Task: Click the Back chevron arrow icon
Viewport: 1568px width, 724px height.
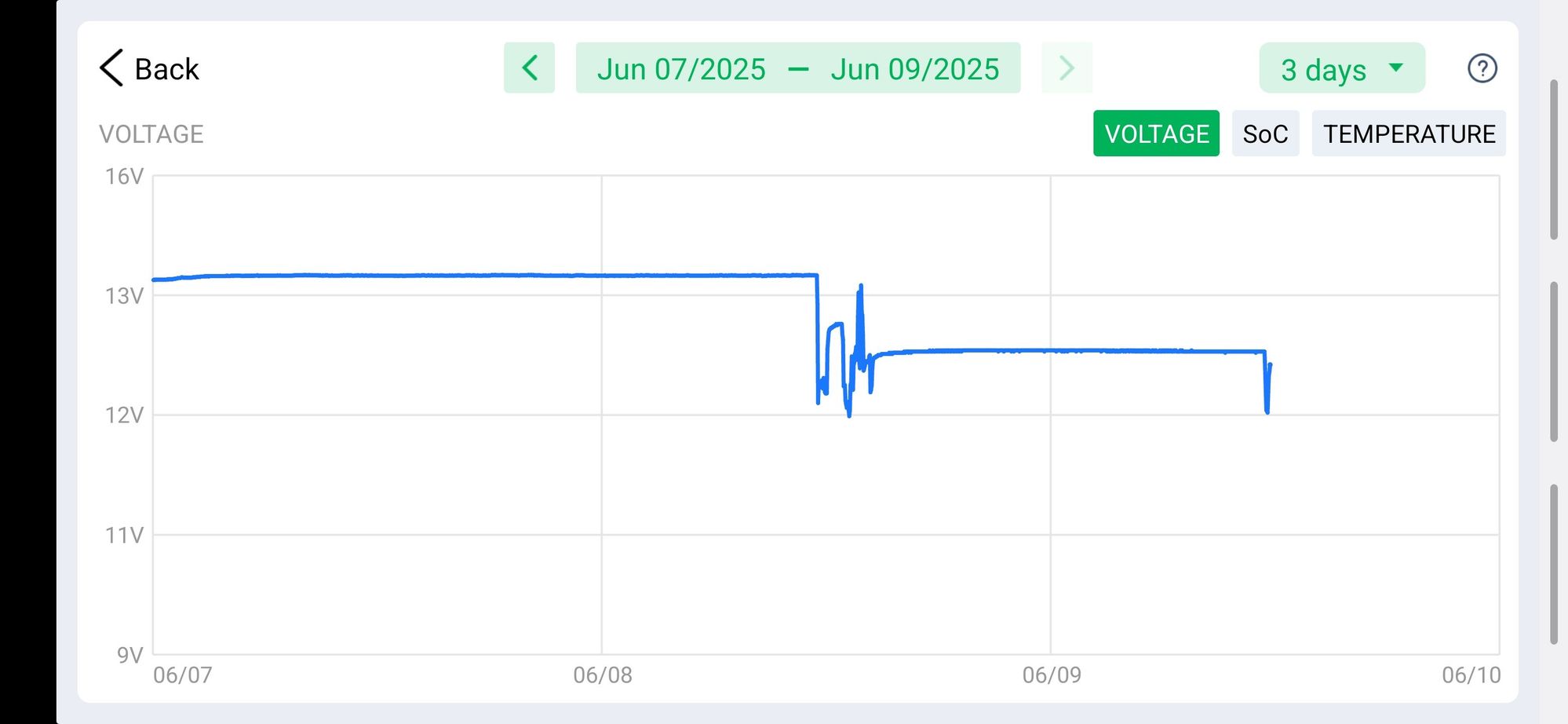Action: 111,68
